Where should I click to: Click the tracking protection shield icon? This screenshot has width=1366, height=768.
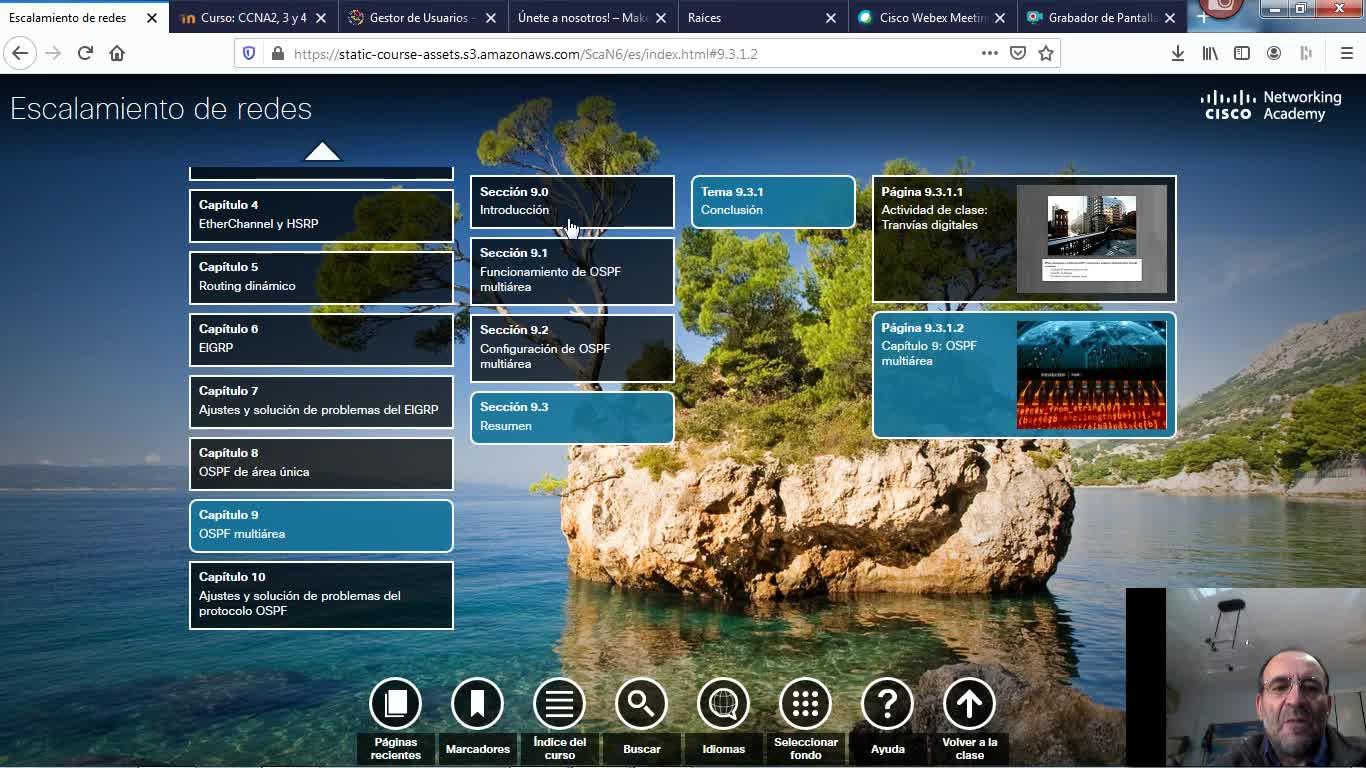click(x=249, y=54)
